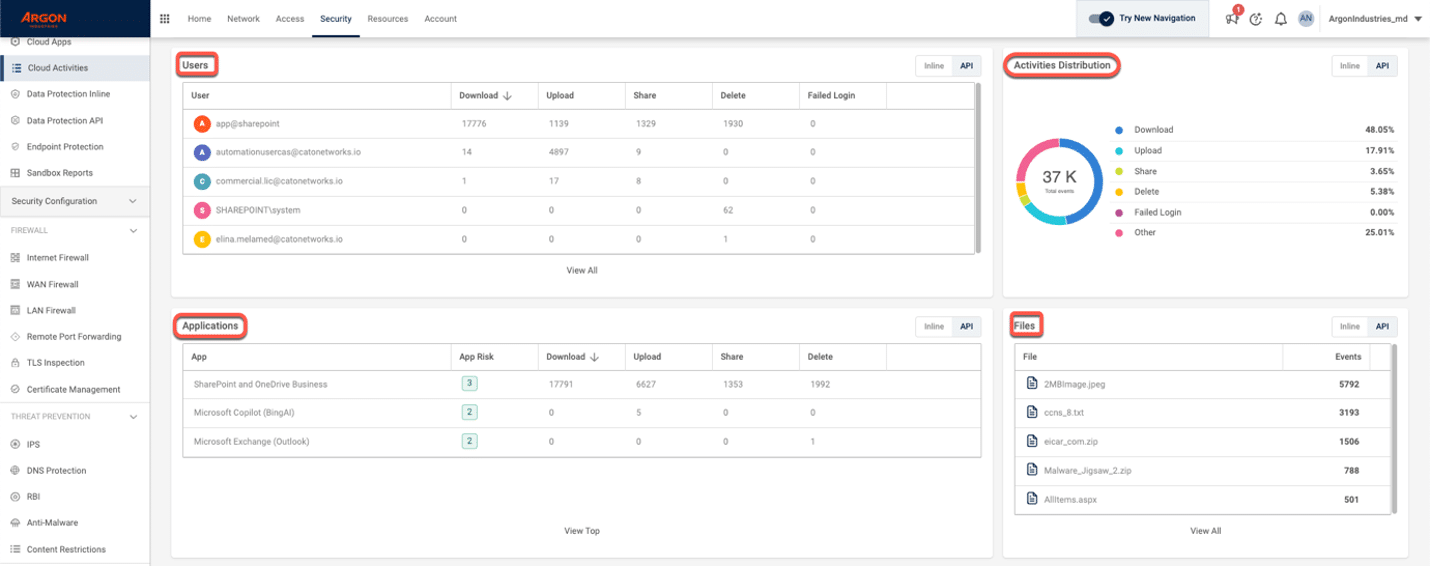Image resolution: width=1430 pixels, height=571 pixels.
Task: Click the Files table vertical scrollbar
Action: (1394, 428)
